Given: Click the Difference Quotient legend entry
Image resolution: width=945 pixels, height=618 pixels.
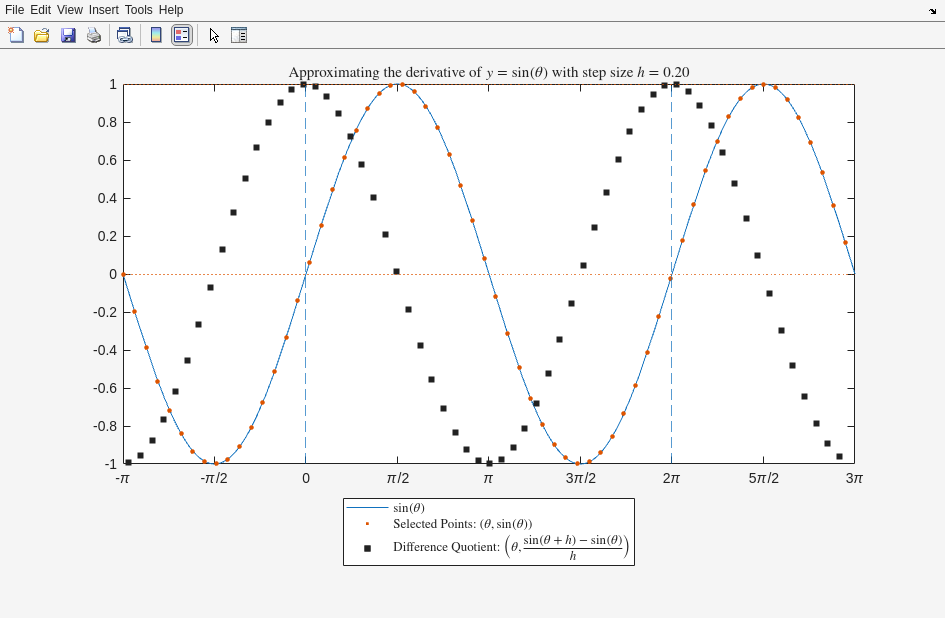Looking at the screenshot, I should 510,547.
